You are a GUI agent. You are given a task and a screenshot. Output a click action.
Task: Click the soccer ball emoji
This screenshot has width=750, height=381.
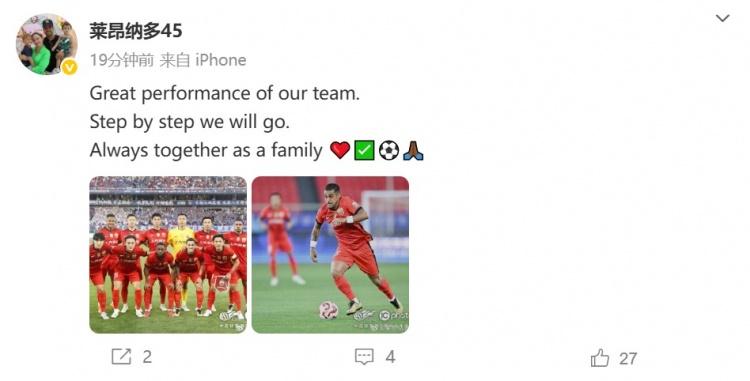[388, 151]
